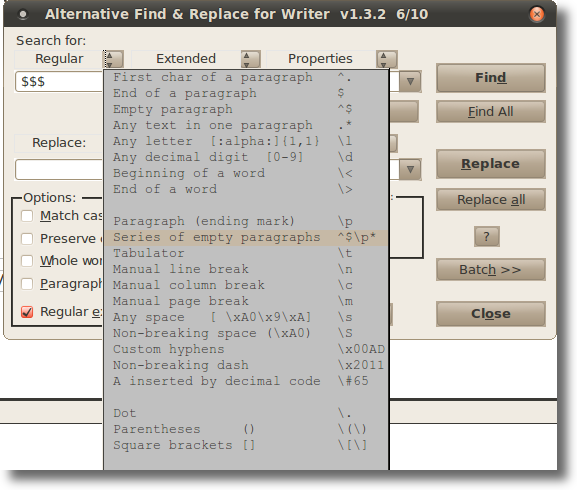This screenshot has width=577, height=490.
Task: Expand the Batch >> section
Action: 491,270
